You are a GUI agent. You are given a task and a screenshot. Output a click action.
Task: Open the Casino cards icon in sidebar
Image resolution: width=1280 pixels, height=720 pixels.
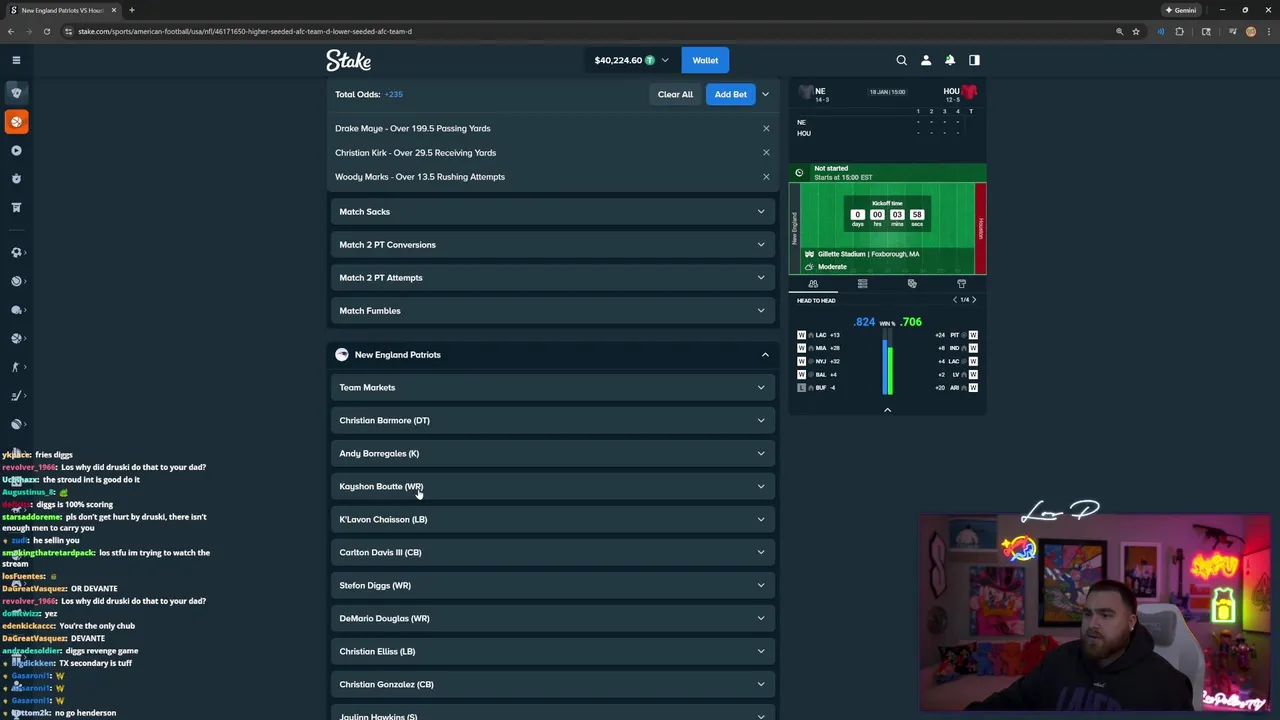(16, 92)
